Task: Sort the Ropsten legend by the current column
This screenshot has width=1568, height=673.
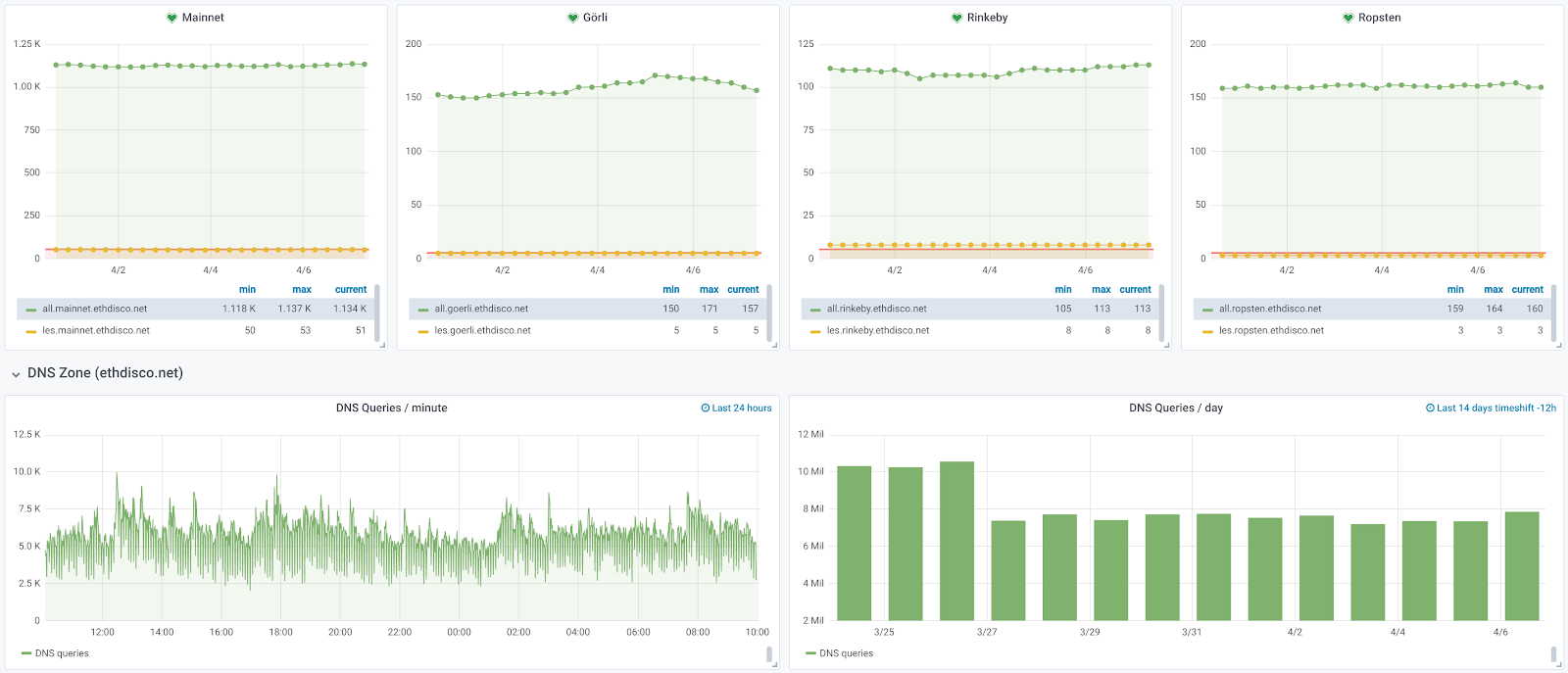Action: [x=1527, y=290]
